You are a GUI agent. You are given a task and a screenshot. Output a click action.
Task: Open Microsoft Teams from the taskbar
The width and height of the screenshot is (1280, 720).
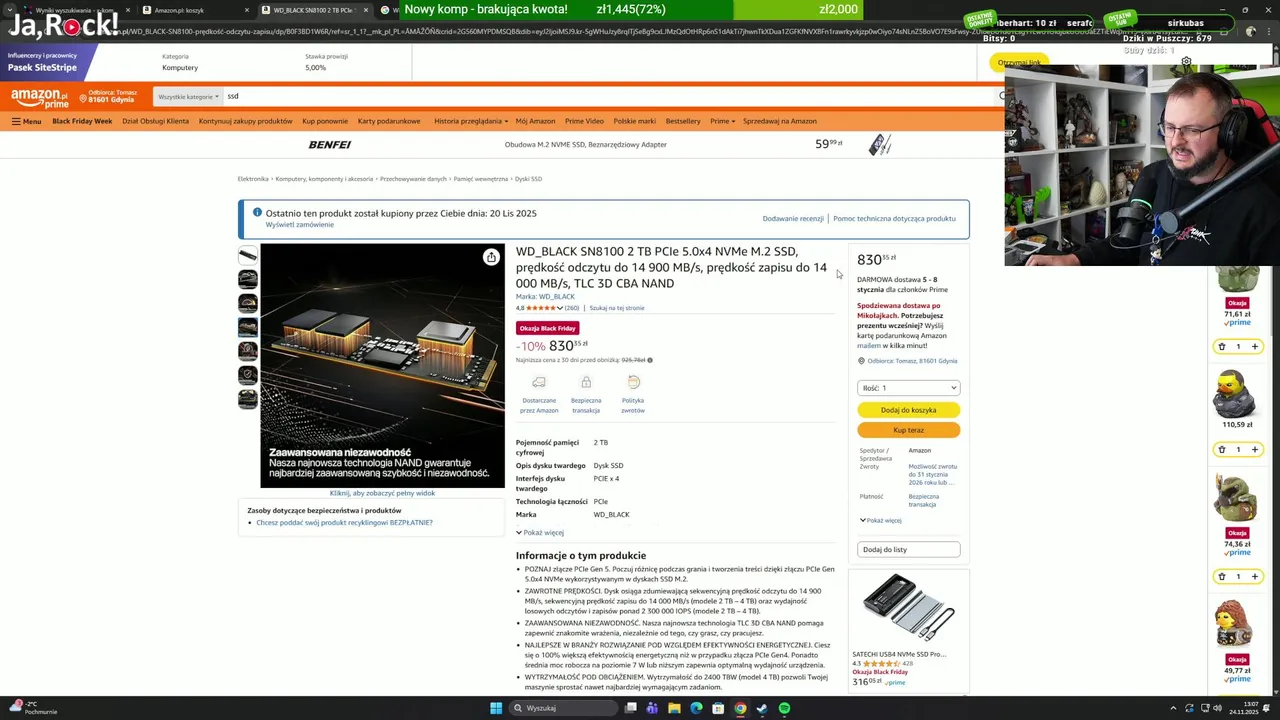click(x=652, y=708)
